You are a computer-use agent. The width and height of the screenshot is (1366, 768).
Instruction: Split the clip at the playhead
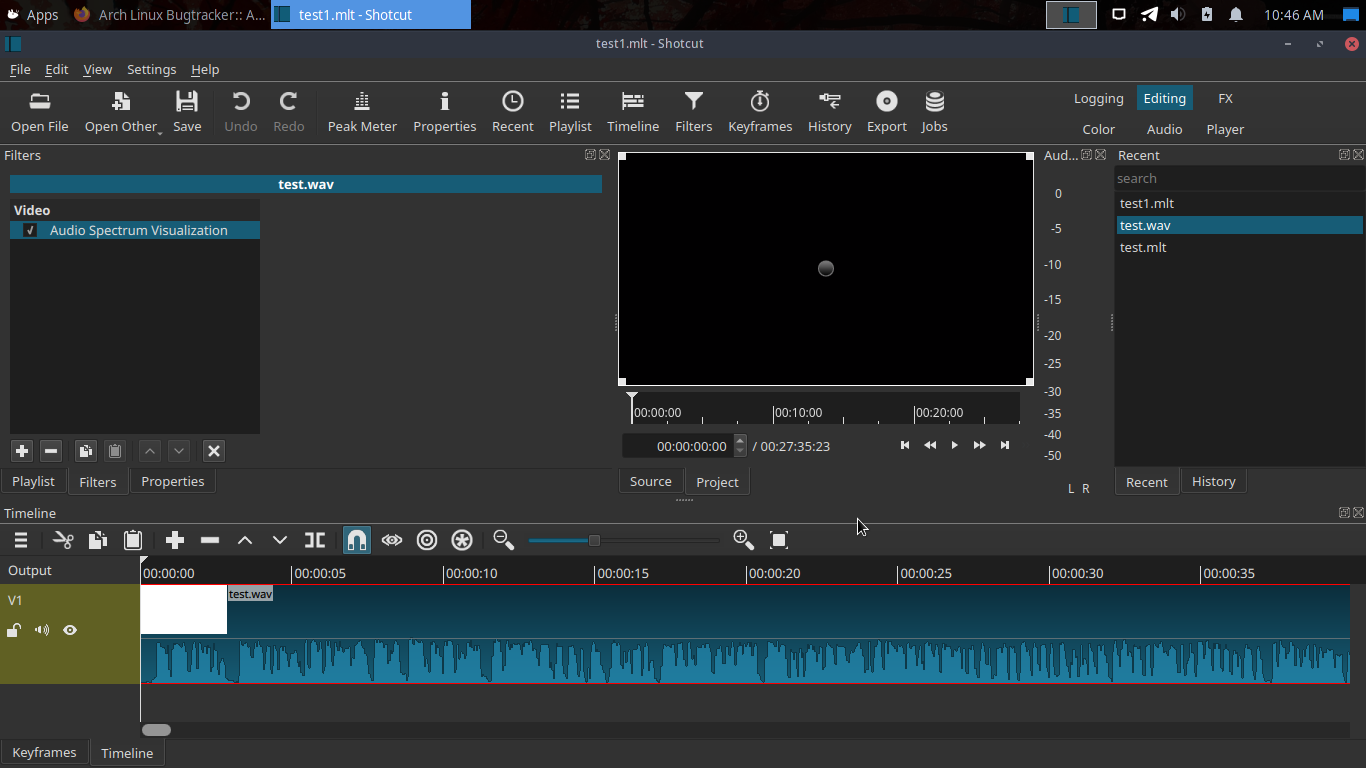(x=315, y=540)
